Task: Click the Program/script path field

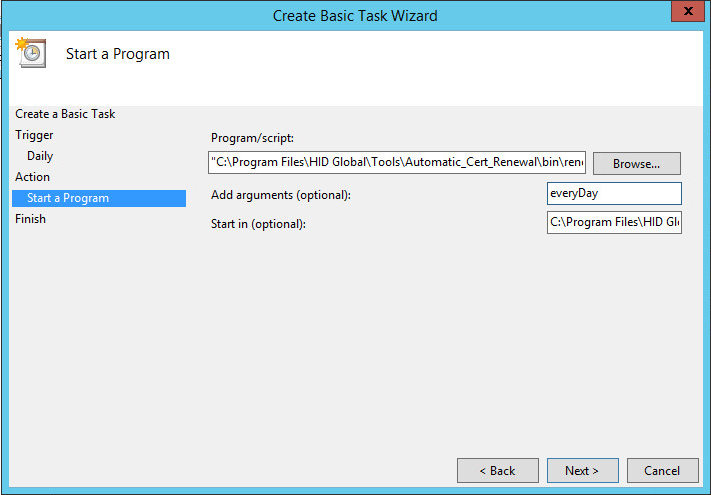Action: click(x=396, y=162)
